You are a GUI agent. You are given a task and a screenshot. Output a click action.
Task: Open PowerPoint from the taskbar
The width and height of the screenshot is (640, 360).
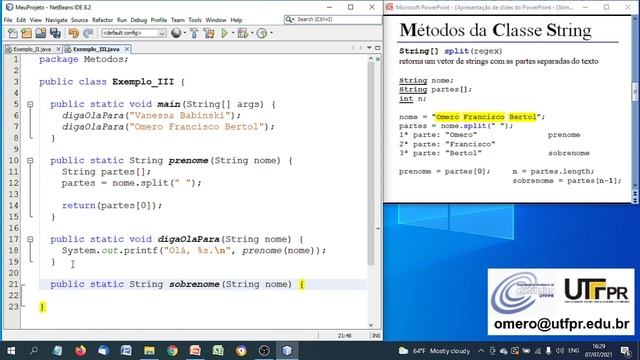point(195,351)
